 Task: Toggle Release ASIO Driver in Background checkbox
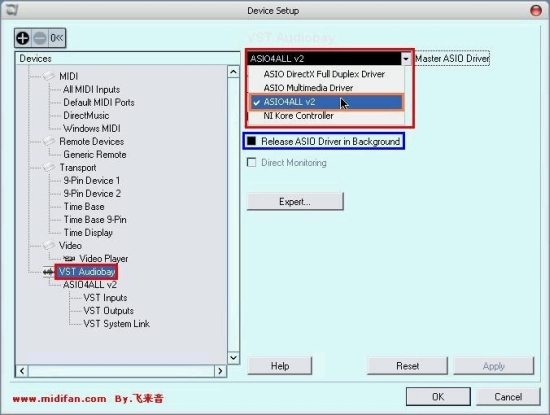click(x=251, y=141)
